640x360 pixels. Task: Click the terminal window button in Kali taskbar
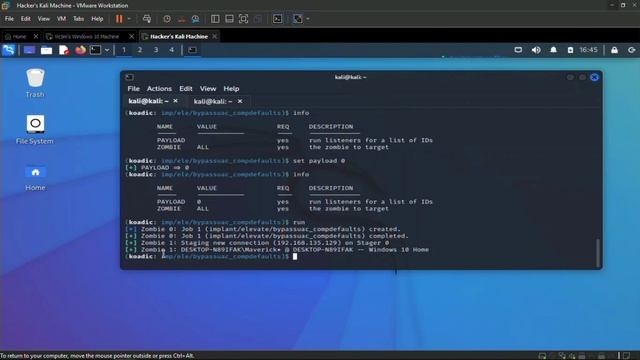pos(192,50)
